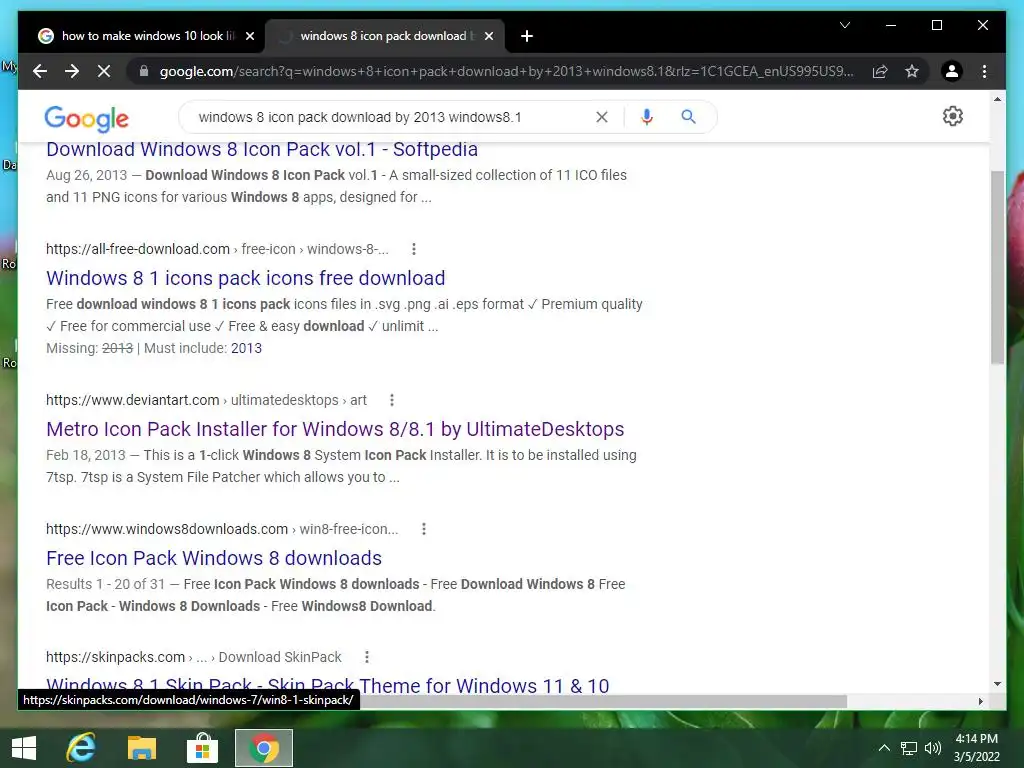Share this page via address bar icon

pyautogui.click(x=880, y=71)
